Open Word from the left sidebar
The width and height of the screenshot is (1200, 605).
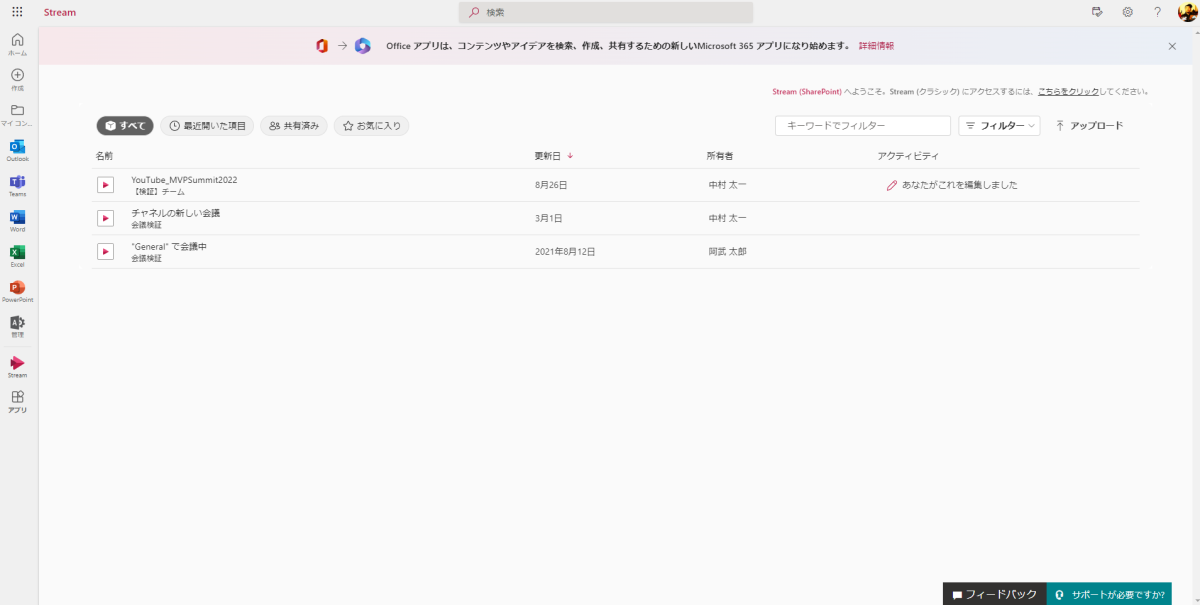tap(16, 218)
